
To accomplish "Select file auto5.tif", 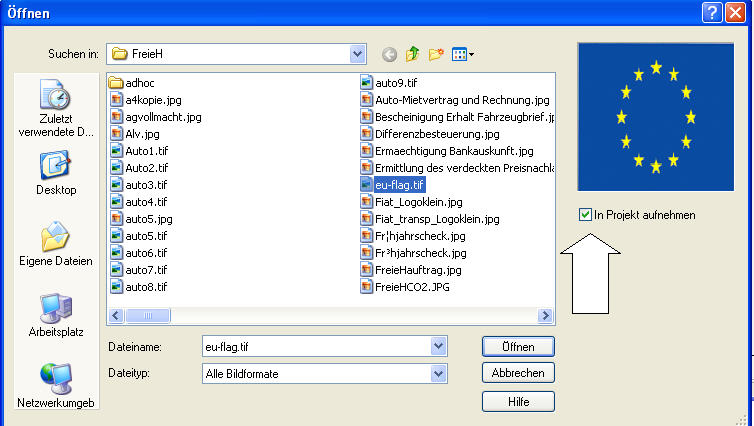I will pyautogui.click(x=139, y=236).
